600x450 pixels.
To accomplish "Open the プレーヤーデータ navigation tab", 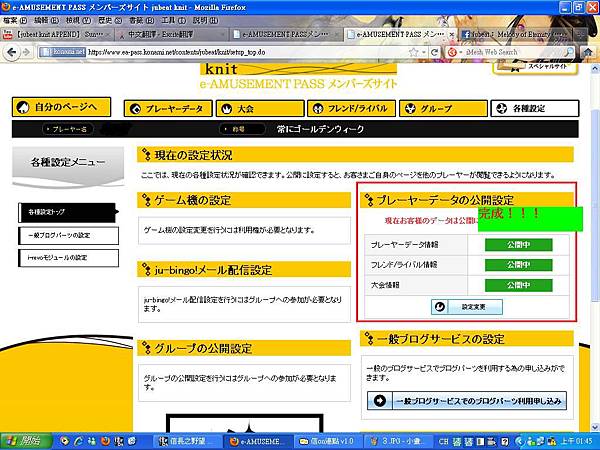I will pos(168,109).
